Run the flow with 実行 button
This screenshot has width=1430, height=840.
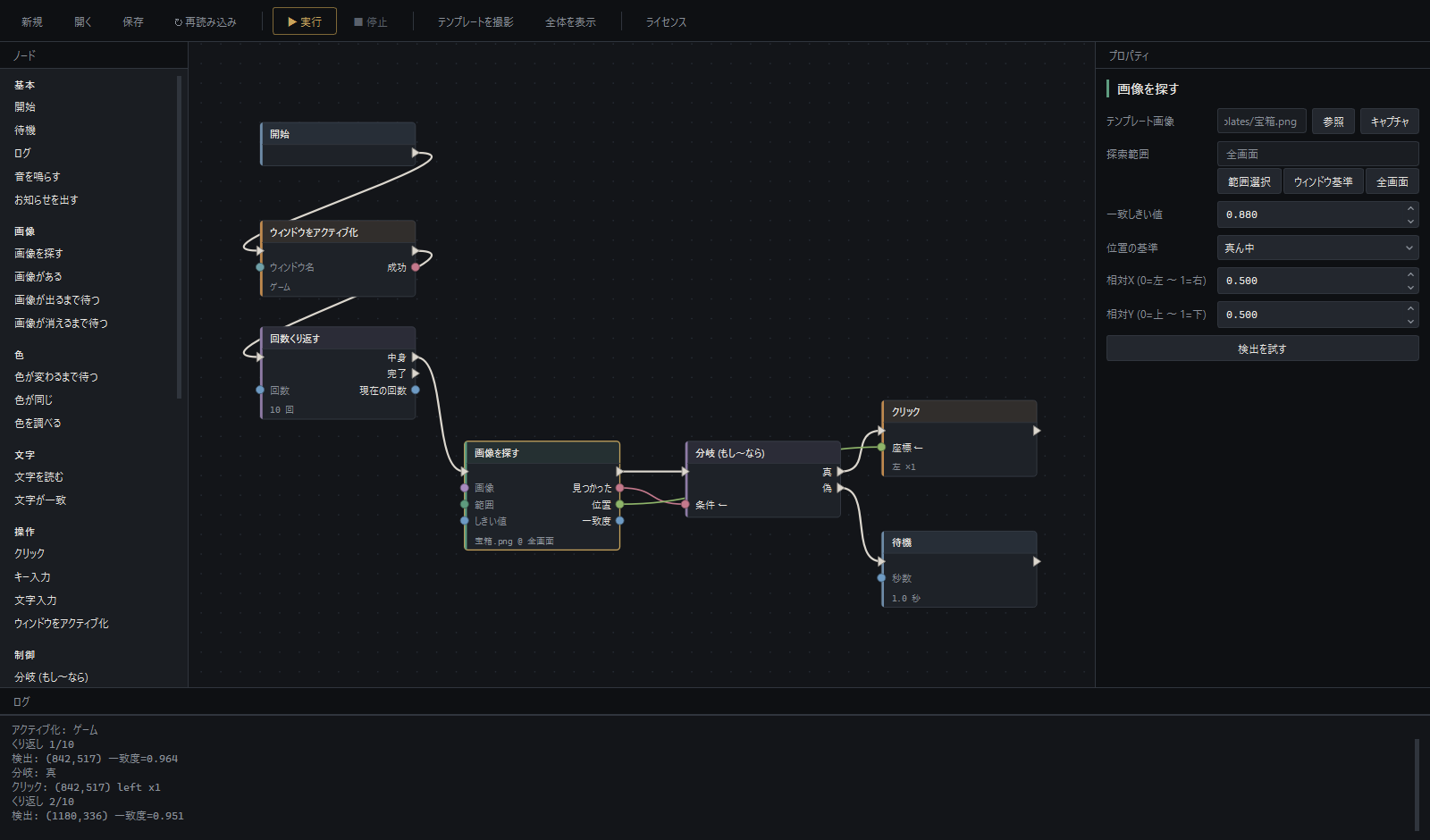pyautogui.click(x=305, y=21)
